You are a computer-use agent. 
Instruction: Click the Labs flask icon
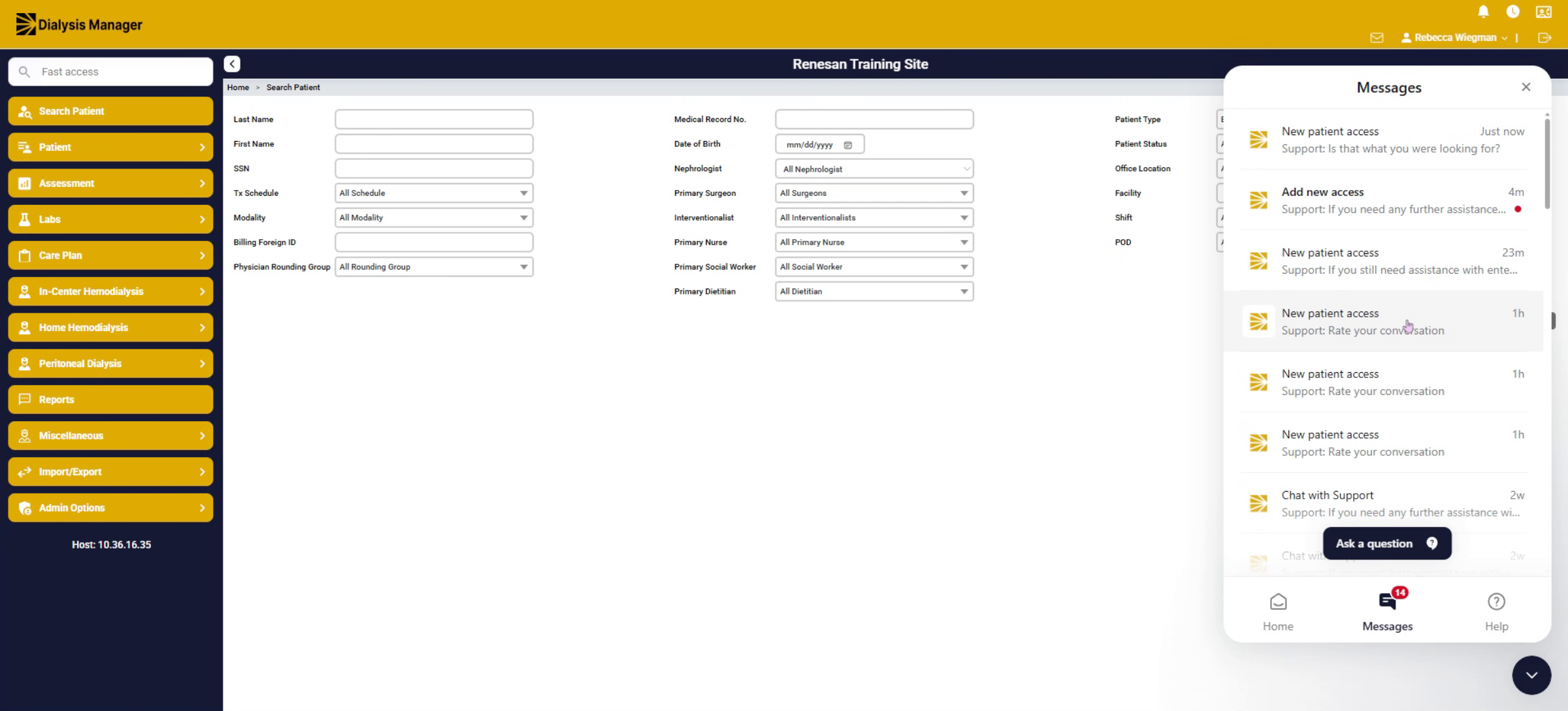click(25, 219)
